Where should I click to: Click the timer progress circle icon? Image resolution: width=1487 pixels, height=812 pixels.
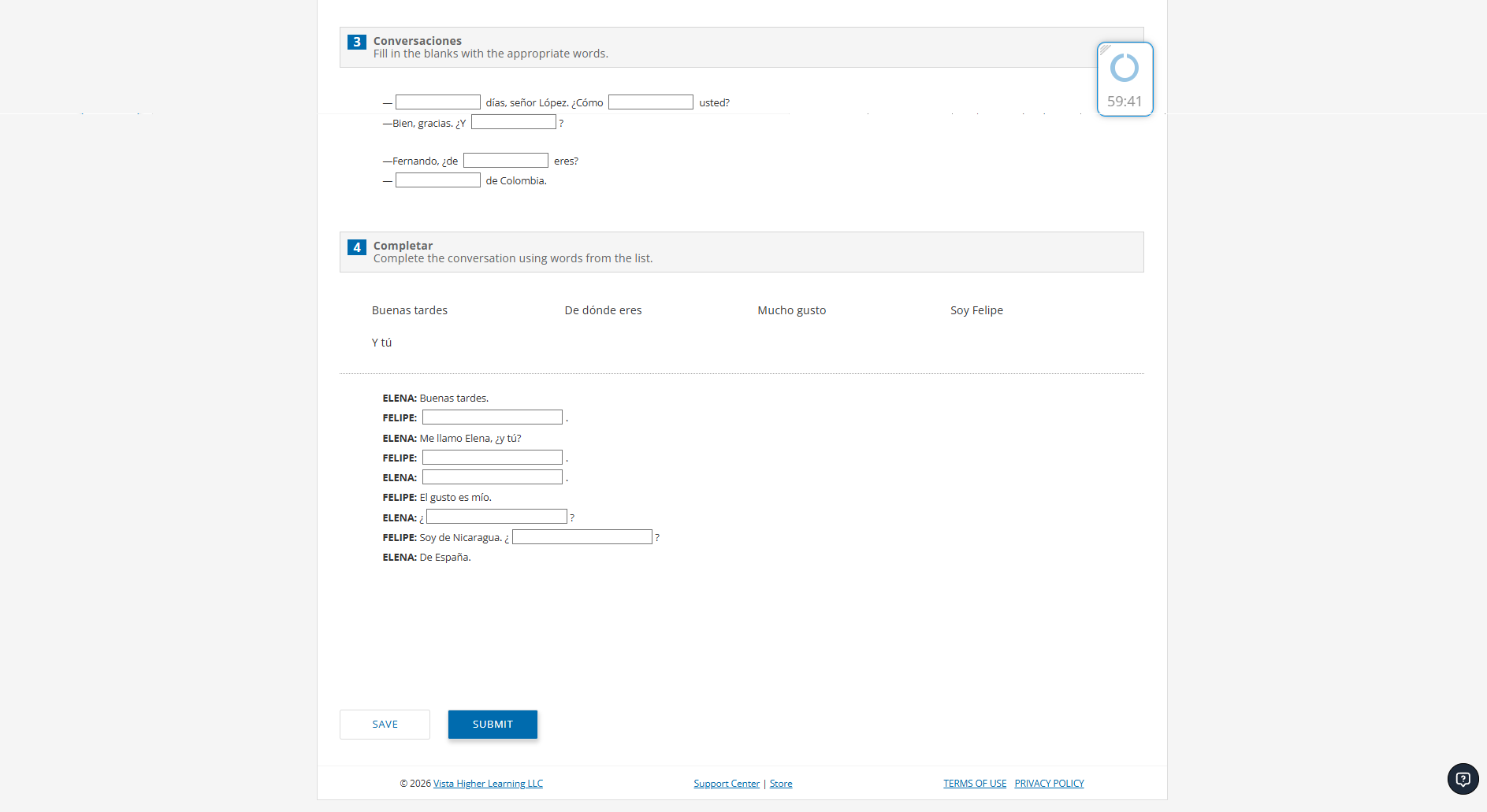(1125, 68)
